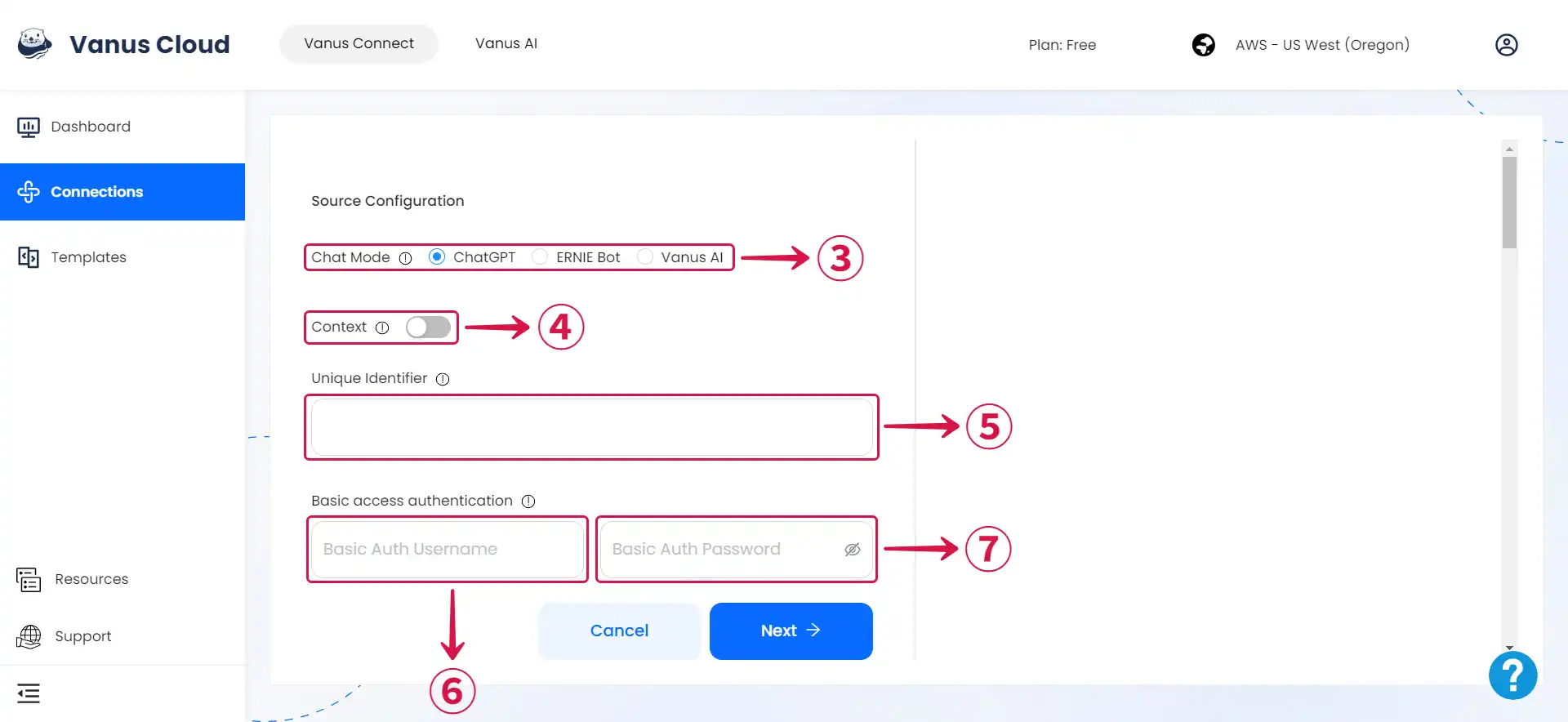Image resolution: width=1568 pixels, height=722 pixels.
Task: Click the Vanus Cloud otter logo
Action: click(34, 44)
